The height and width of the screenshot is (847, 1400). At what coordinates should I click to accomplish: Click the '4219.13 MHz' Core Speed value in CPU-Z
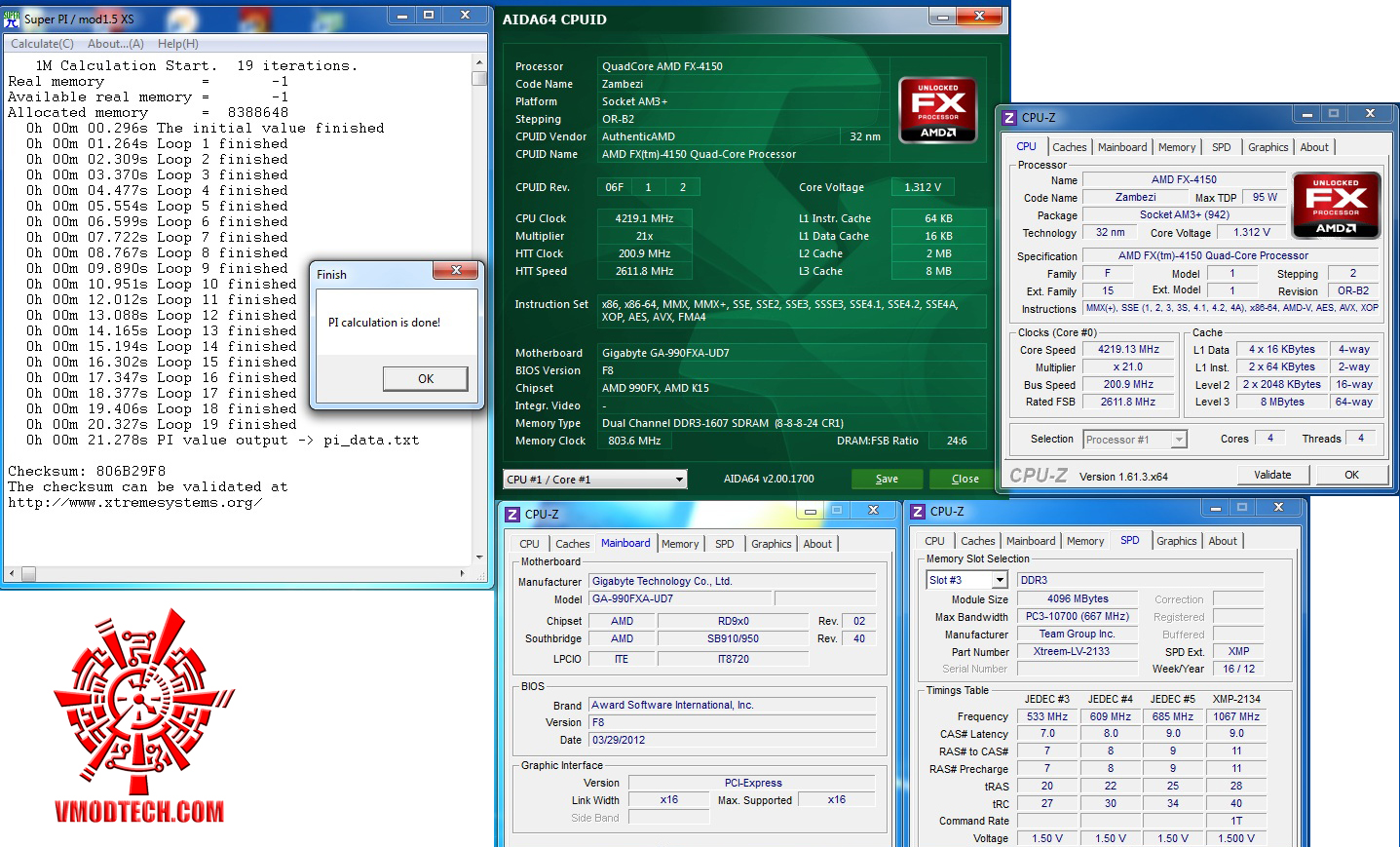pyautogui.click(x=1128, y=349)
